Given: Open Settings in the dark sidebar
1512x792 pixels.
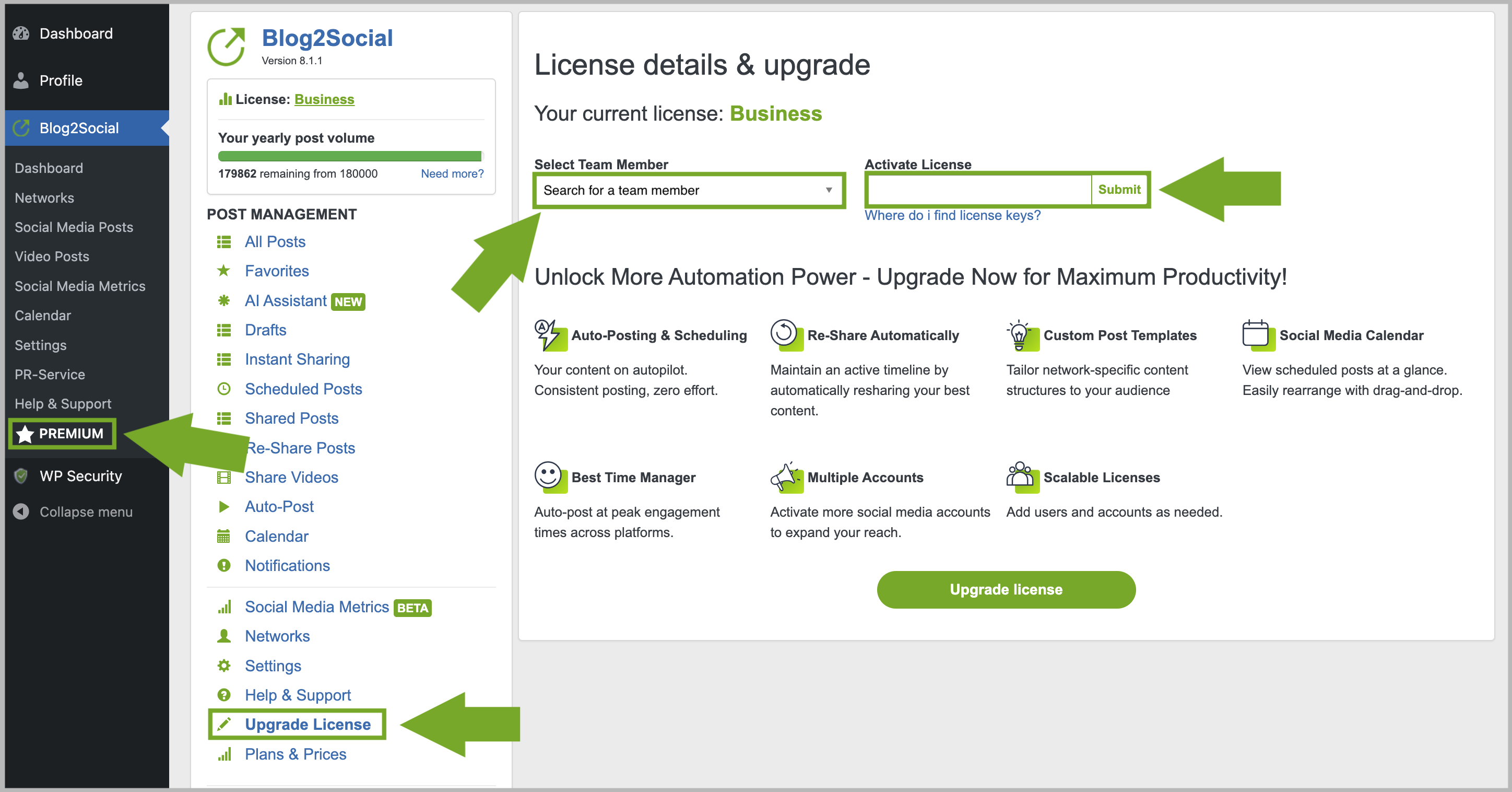Looking at the screenshot, I should click(x=41, y=345).
